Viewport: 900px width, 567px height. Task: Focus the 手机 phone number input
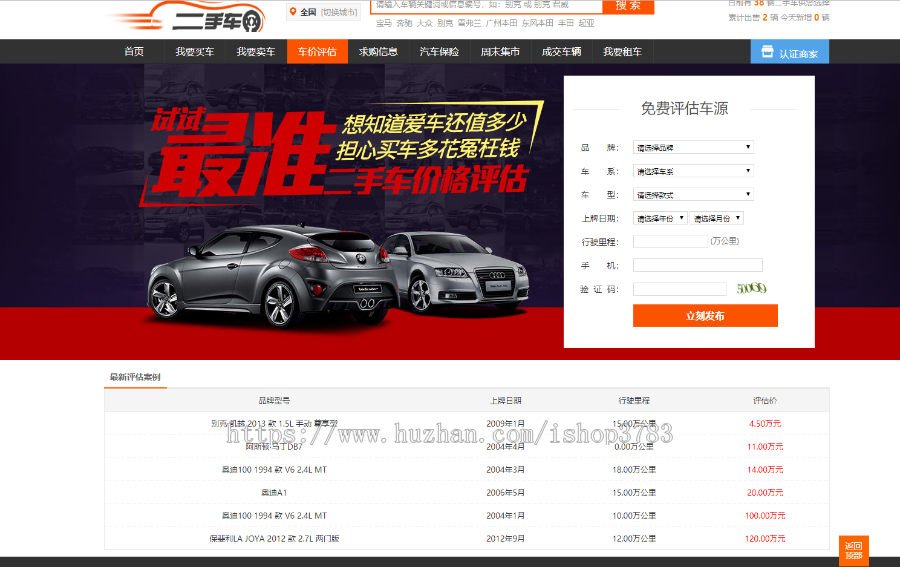pyautogui.click(x=697, y=265)
